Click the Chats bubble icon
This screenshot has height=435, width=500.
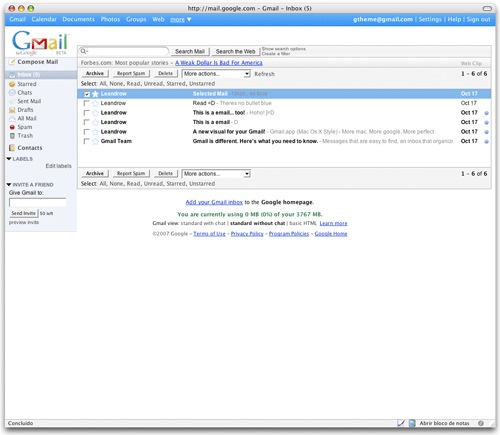[x=12, y=93]
